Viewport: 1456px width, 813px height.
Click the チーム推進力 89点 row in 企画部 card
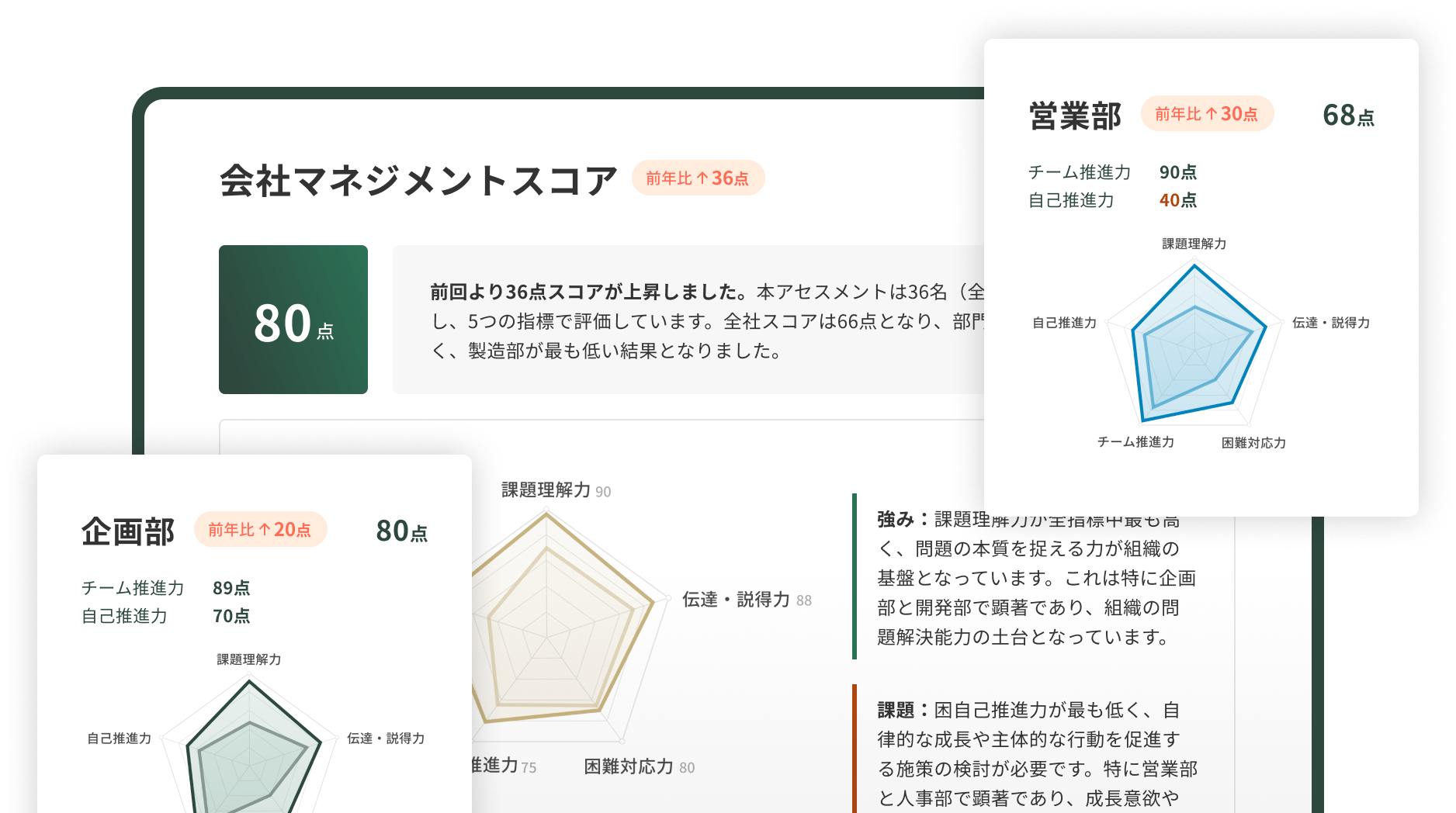tap(165, 588)
